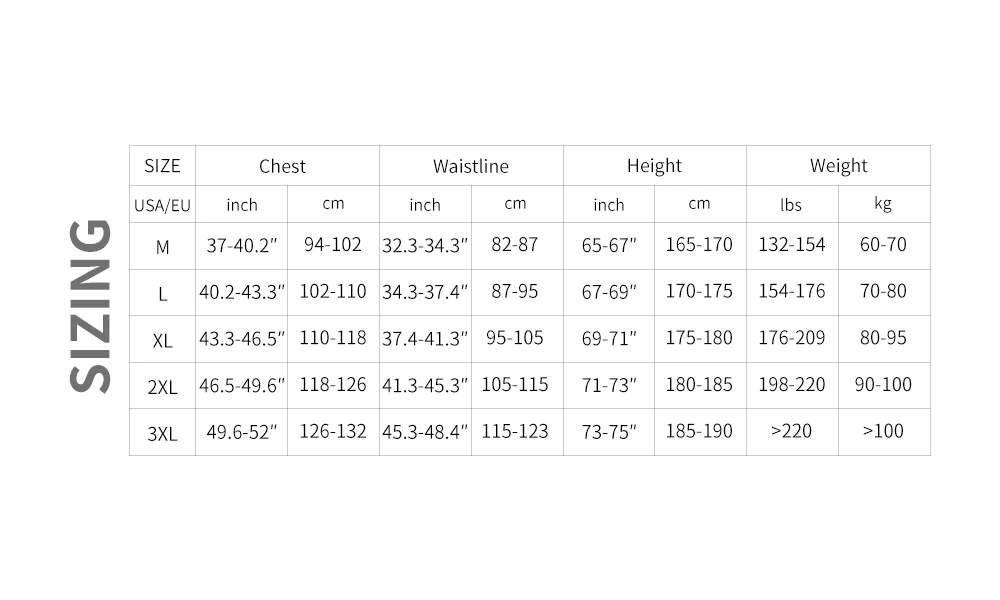Click the SIZE header cell
Viewport: 1000px width, 600px height.
click(162, 166)
